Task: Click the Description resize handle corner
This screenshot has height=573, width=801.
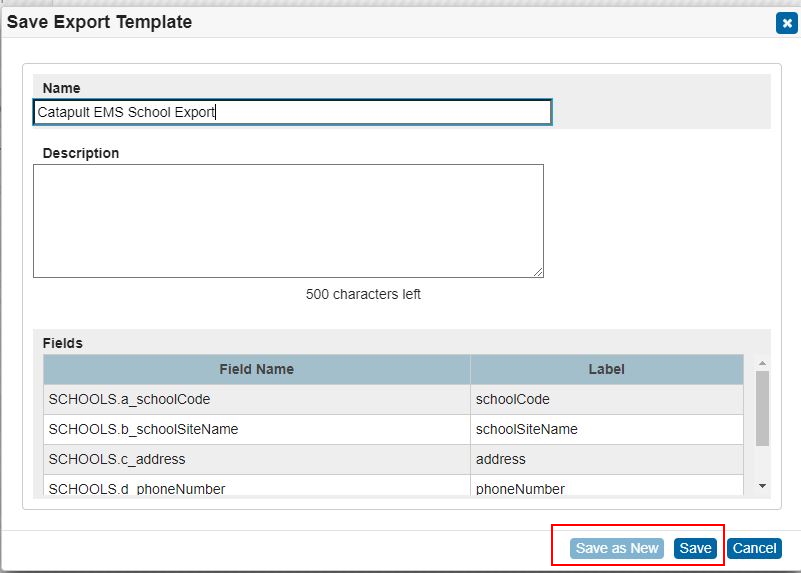Action: pos(538,272)
